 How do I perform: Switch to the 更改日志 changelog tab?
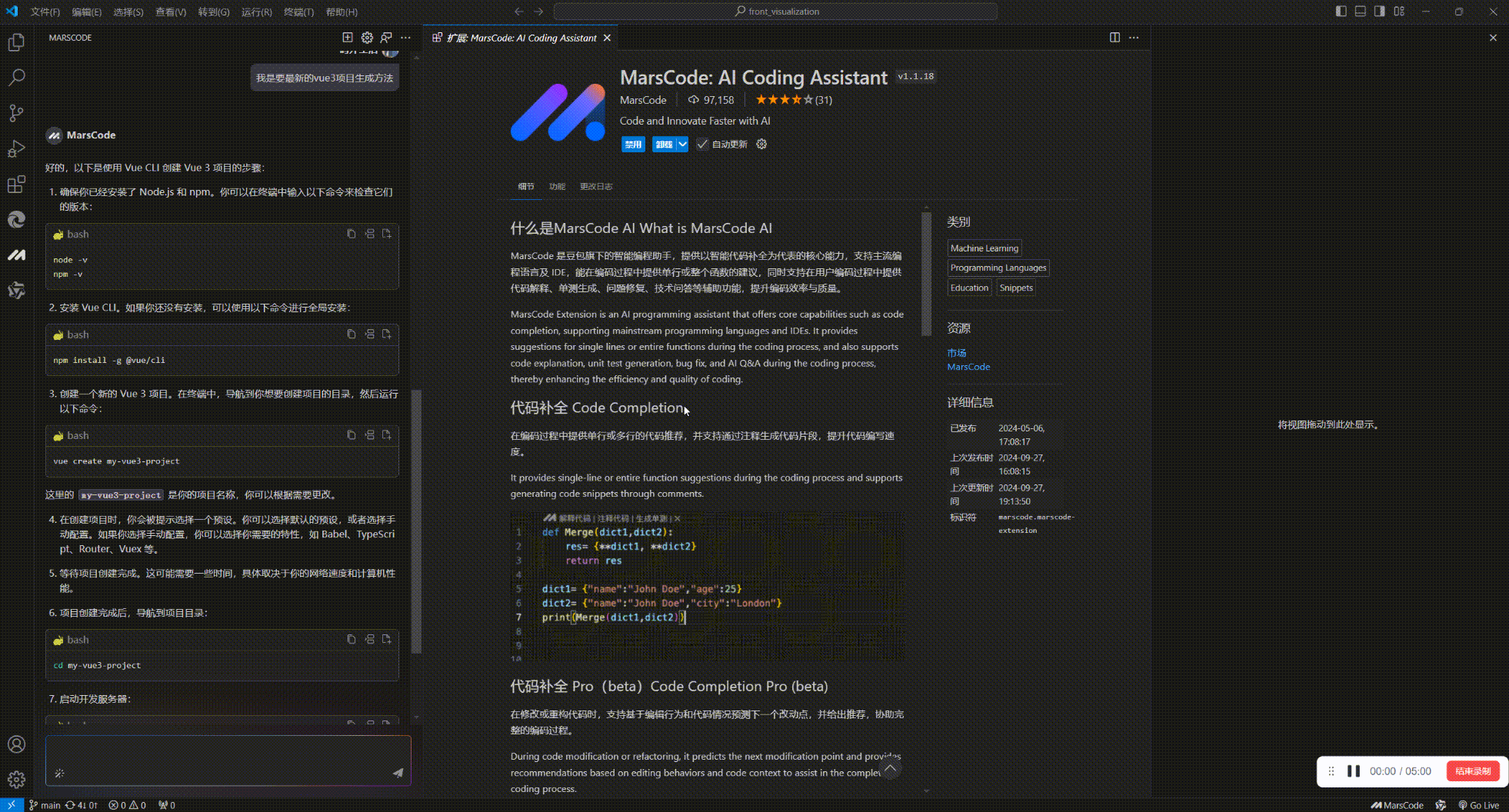(596, 187)
